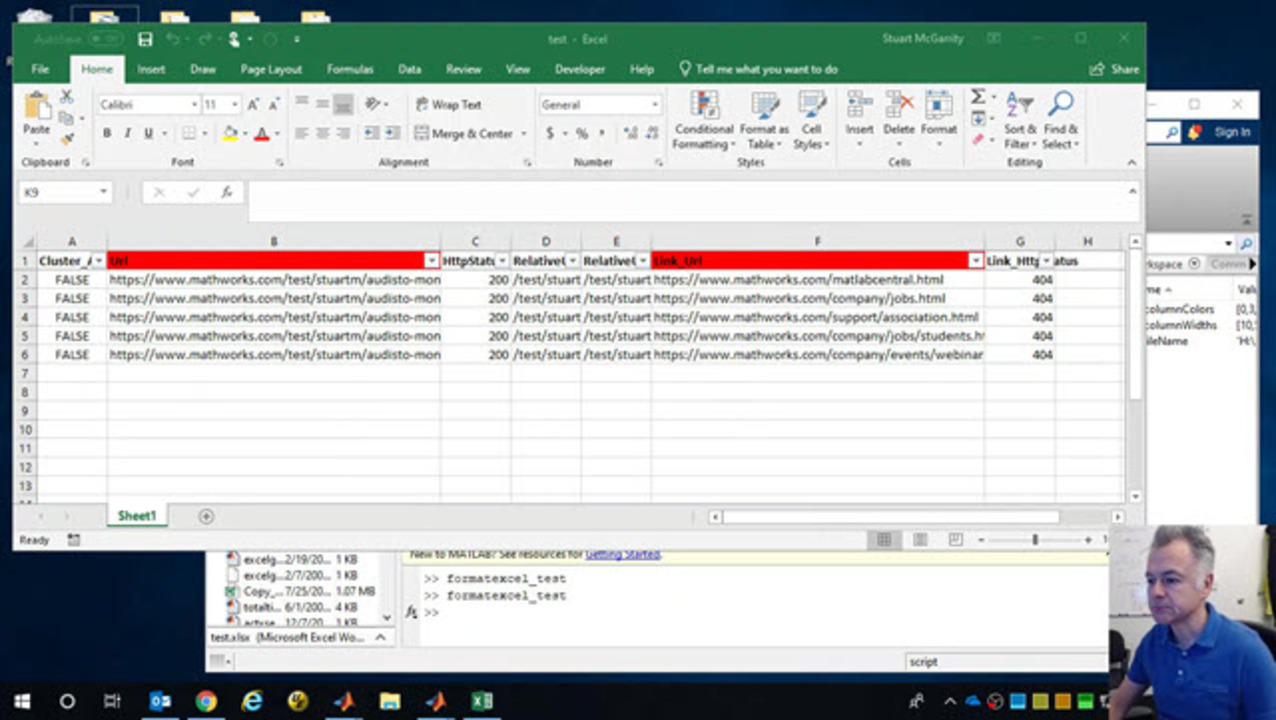Open Cell Styles gallery
This screenshot has width=1276, height=720.
811,121
